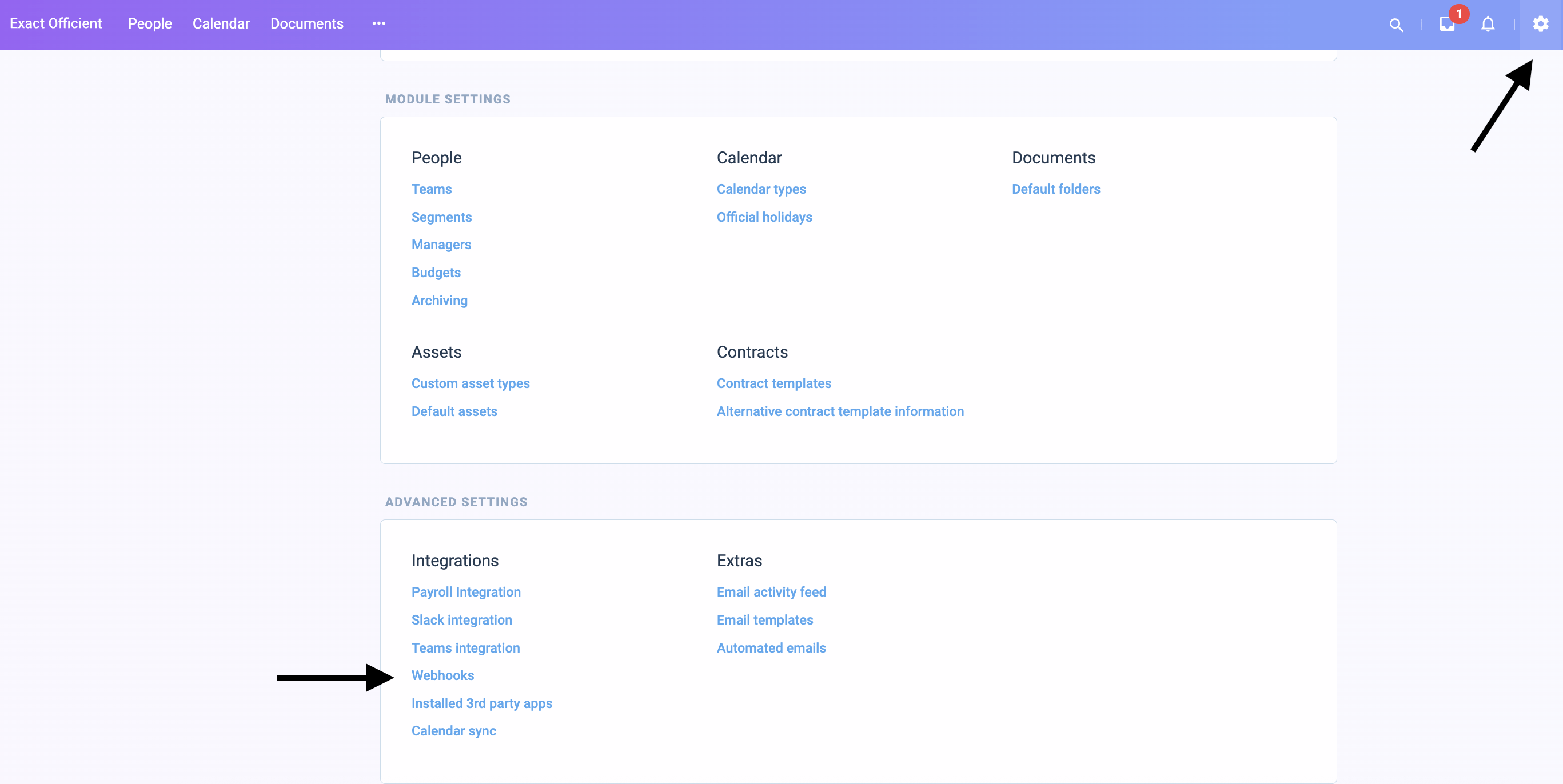Open the inbox icon with red badge
The image size is (1563, 784).
click(x=1447, y=24)
